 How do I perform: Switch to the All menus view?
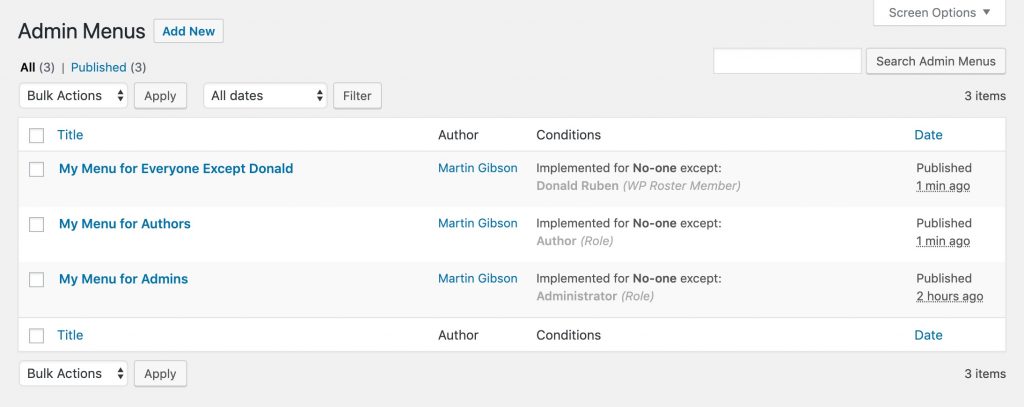27,67
